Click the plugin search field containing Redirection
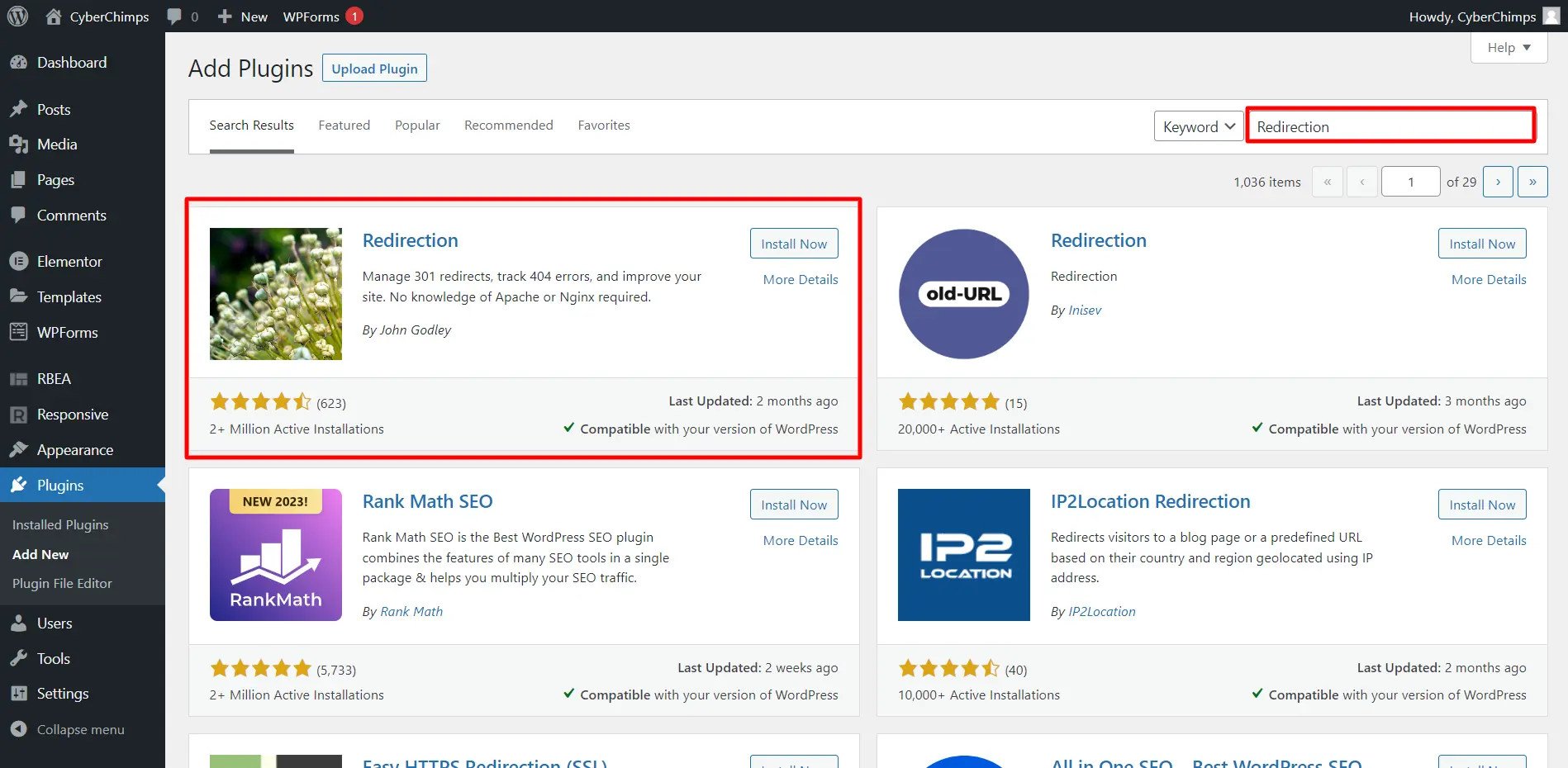The height and width of the screenshot is (768, 1568). (1390, 126)
